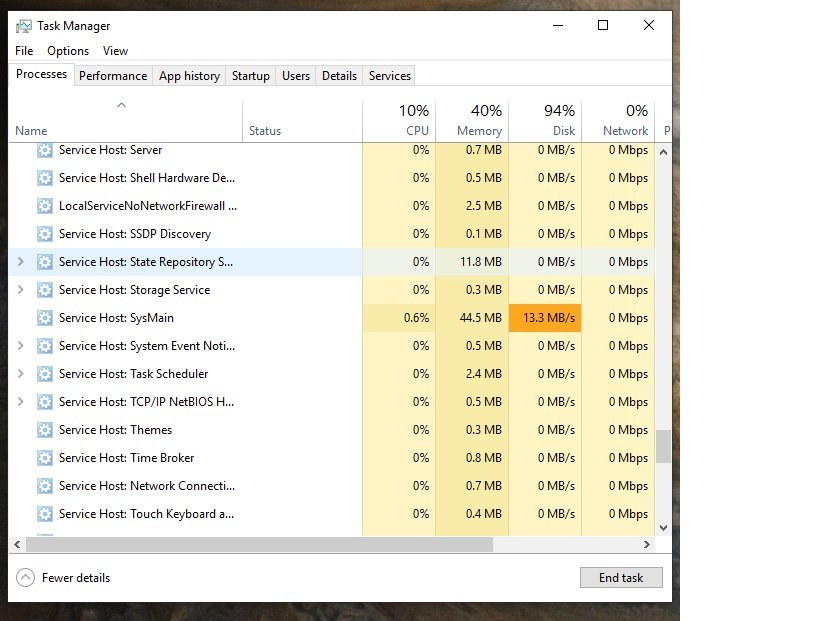Select the Service Host: Server row
Screen dimensions: 819x621
pyautogui.click(x=332, y=150)
